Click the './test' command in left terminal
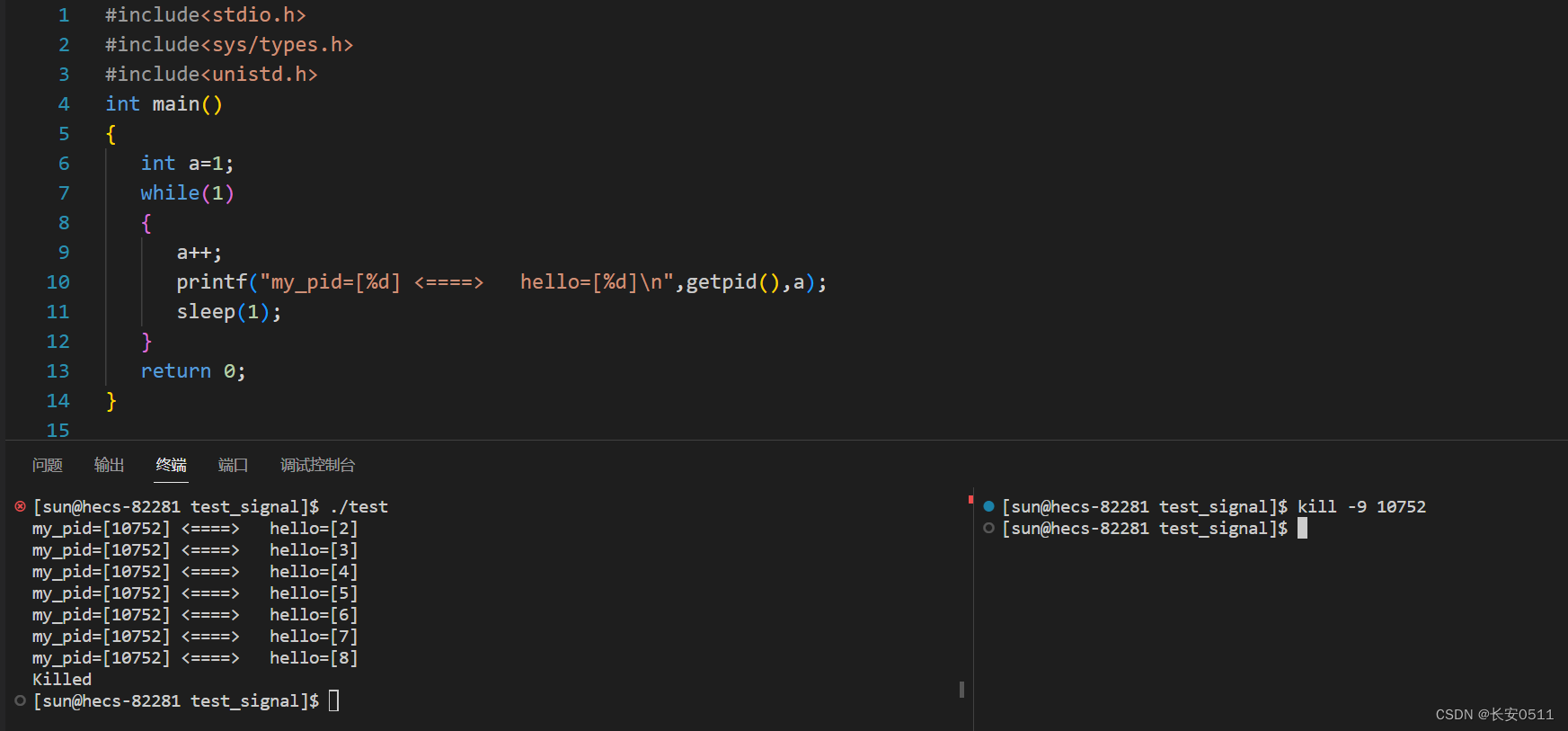Screen dimensions: 1568x731 coord(359,507)
